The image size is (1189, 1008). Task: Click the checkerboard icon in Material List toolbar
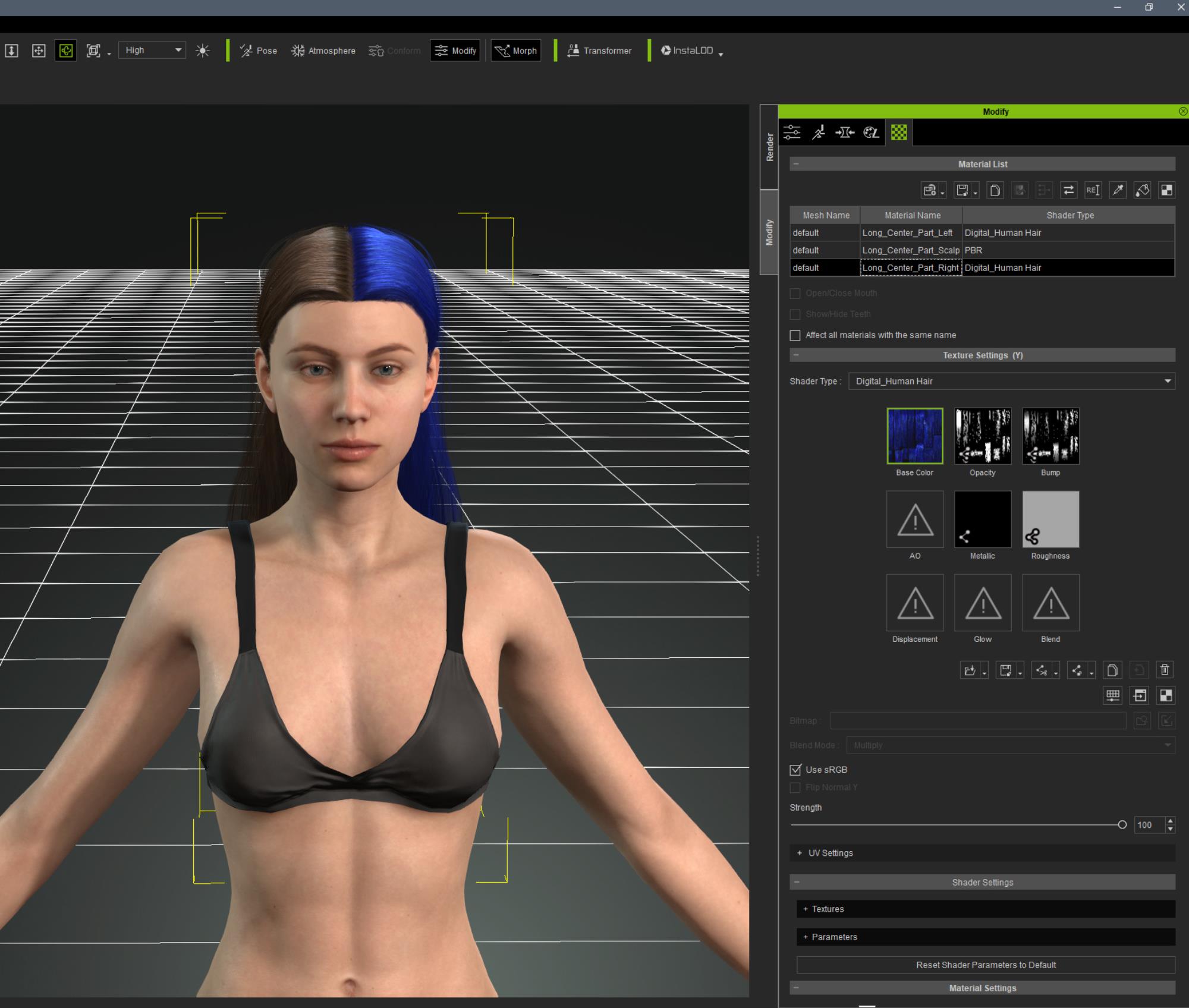pyautogui.click(x=1166, y=190)
